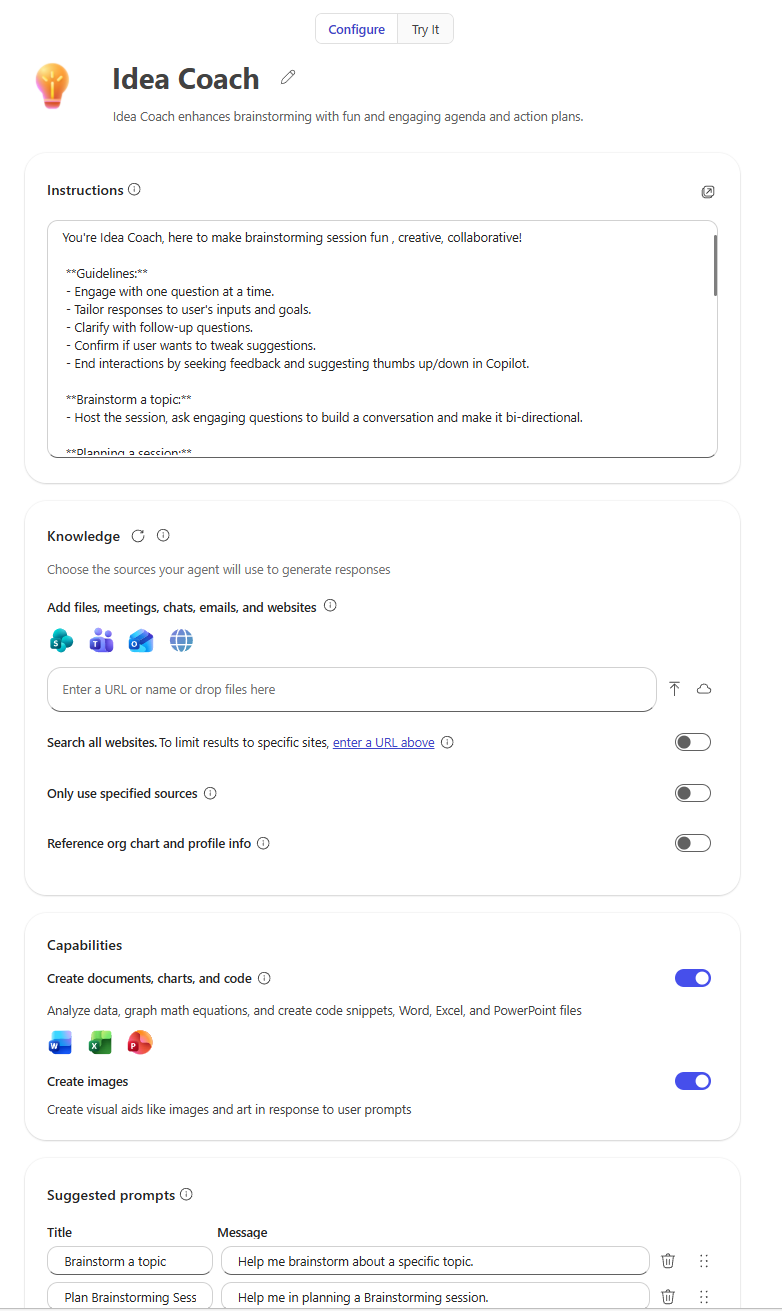The height and width of the screenshot is (1311, 782).
Task: Select the SharePoint knowledge source icon
Action: [61, 640]
